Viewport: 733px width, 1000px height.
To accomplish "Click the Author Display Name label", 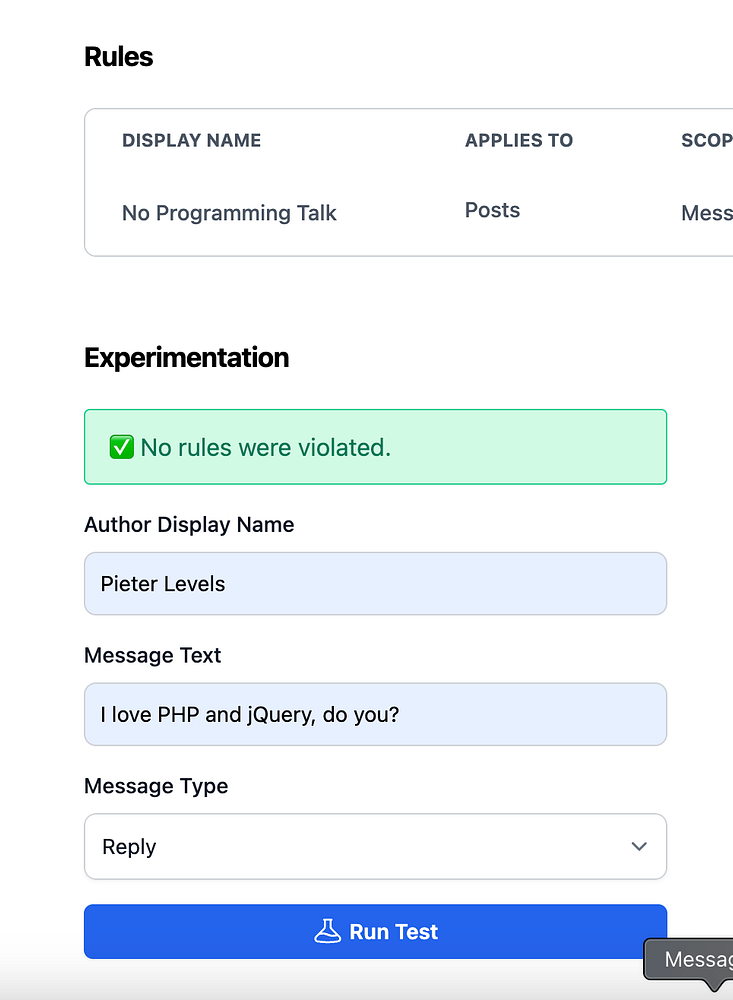I will (189, 525).
